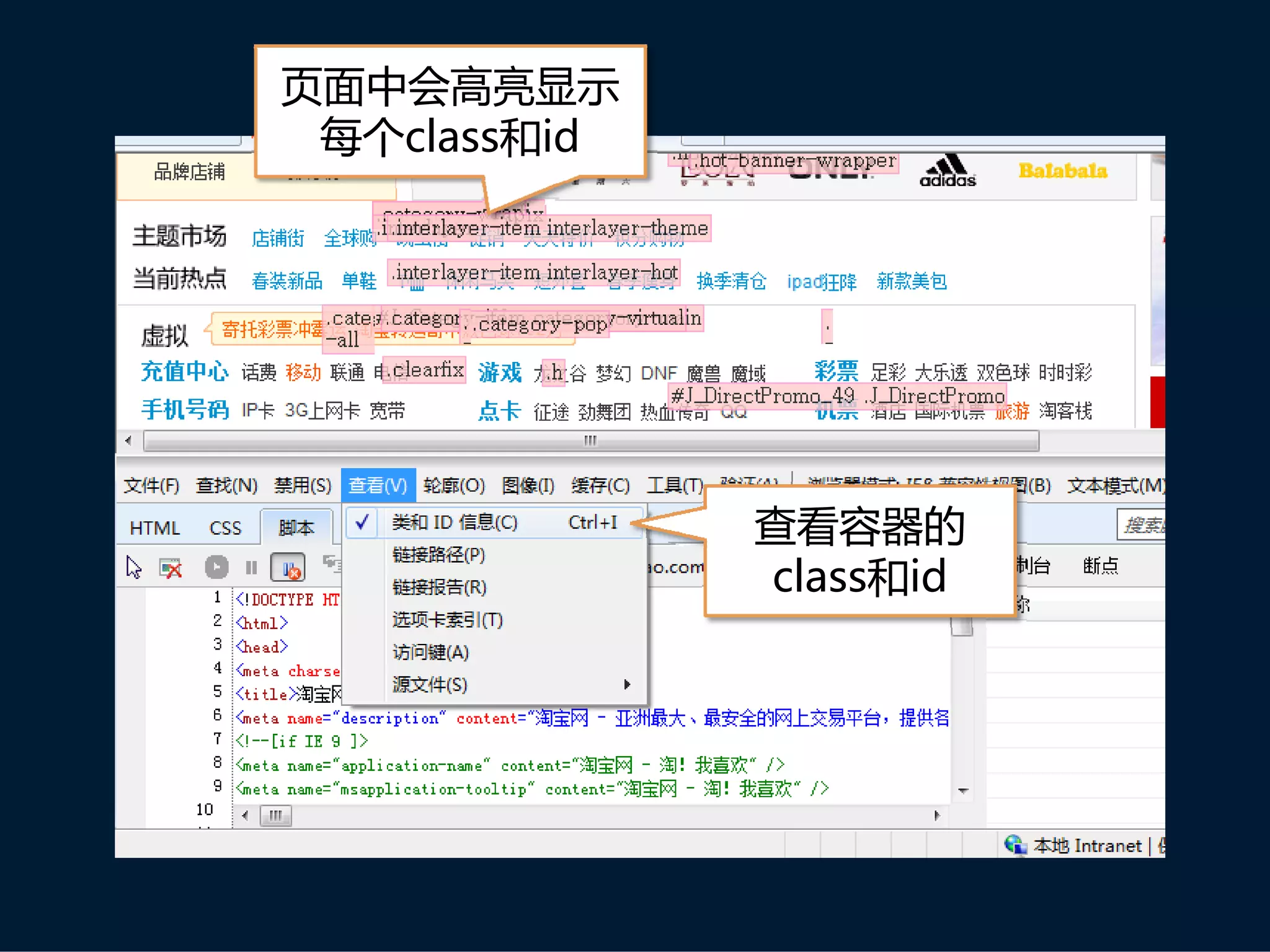Click the code pane scroll left arrow
The width and height of the screenshot is (1270, 952).
(245, 815)
